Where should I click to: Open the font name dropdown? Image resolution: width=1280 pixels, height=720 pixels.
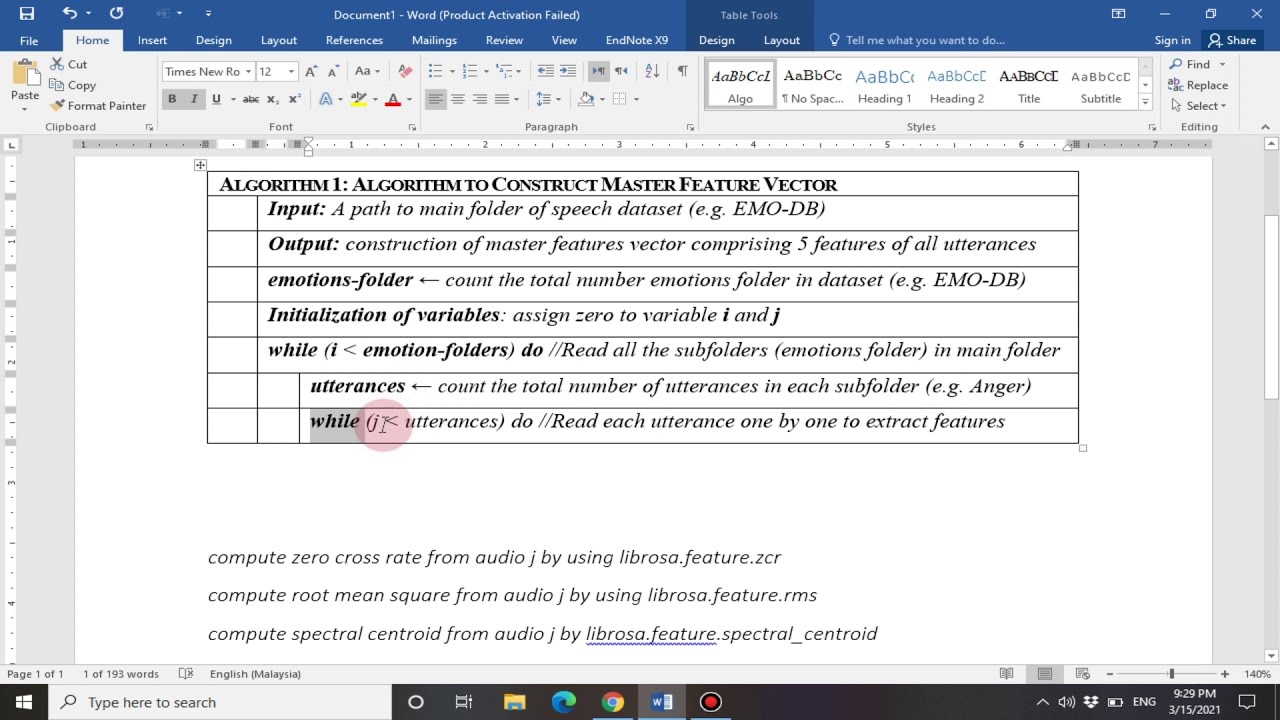249,72
